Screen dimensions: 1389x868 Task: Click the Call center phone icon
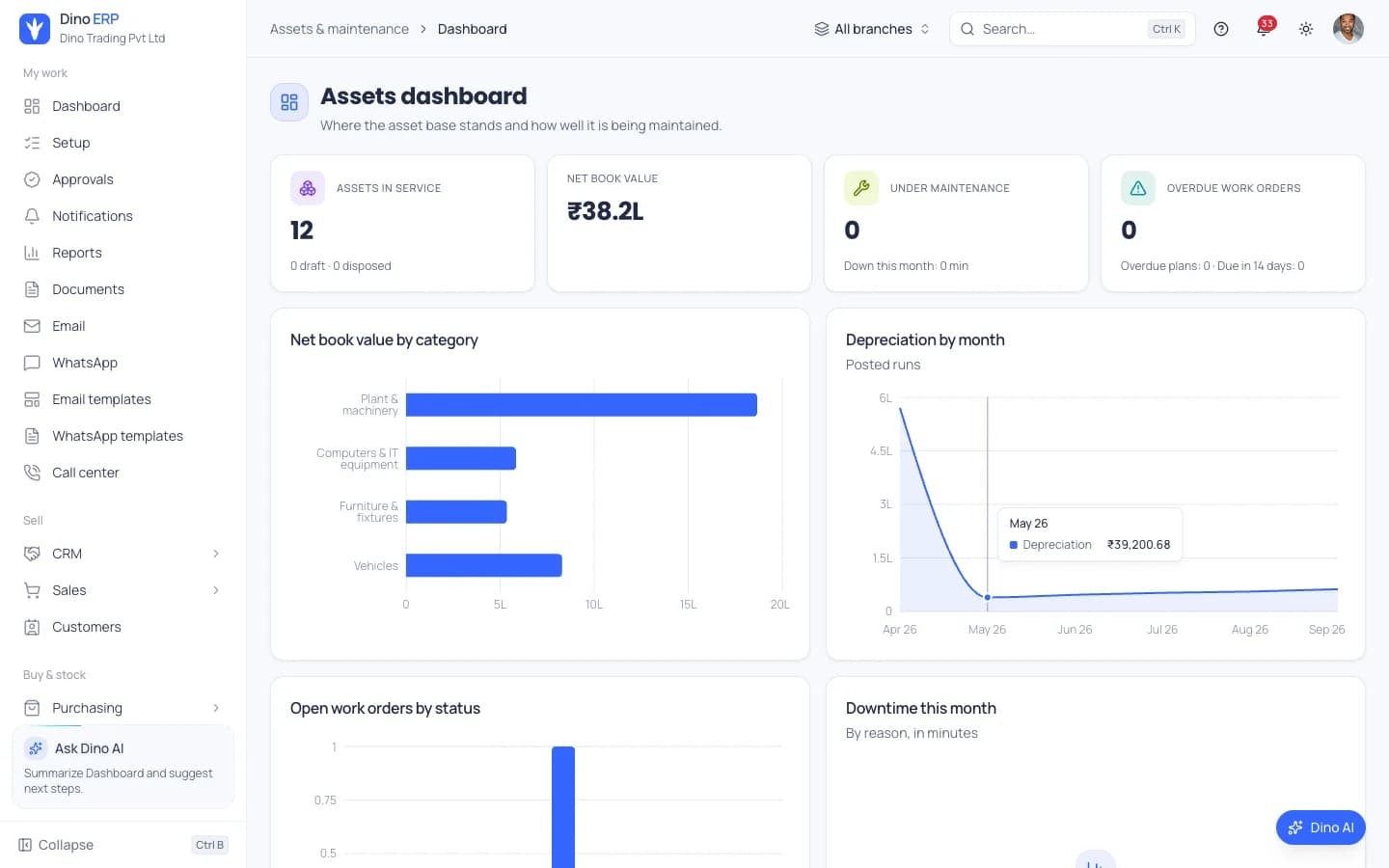pyautogui.click(x=32, y=473)
